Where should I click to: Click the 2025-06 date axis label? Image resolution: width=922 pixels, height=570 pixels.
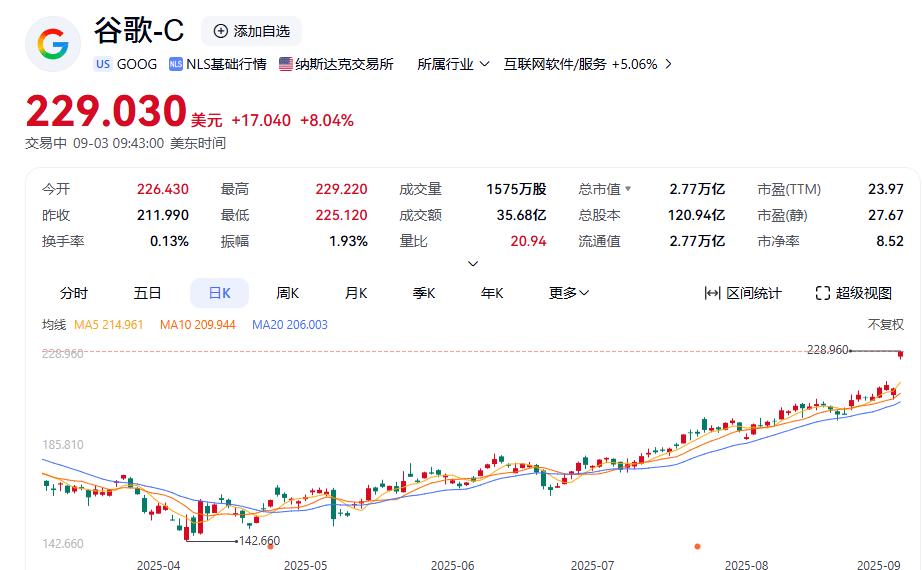tap(452, 565)
